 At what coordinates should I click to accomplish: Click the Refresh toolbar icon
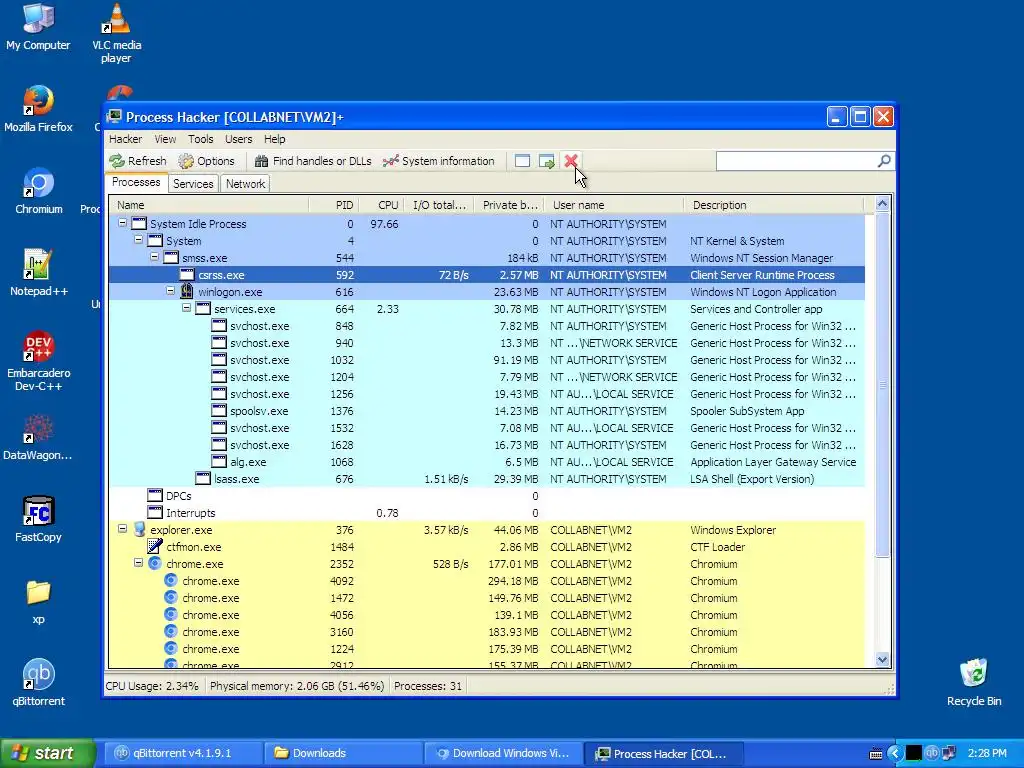coord(117,161)
